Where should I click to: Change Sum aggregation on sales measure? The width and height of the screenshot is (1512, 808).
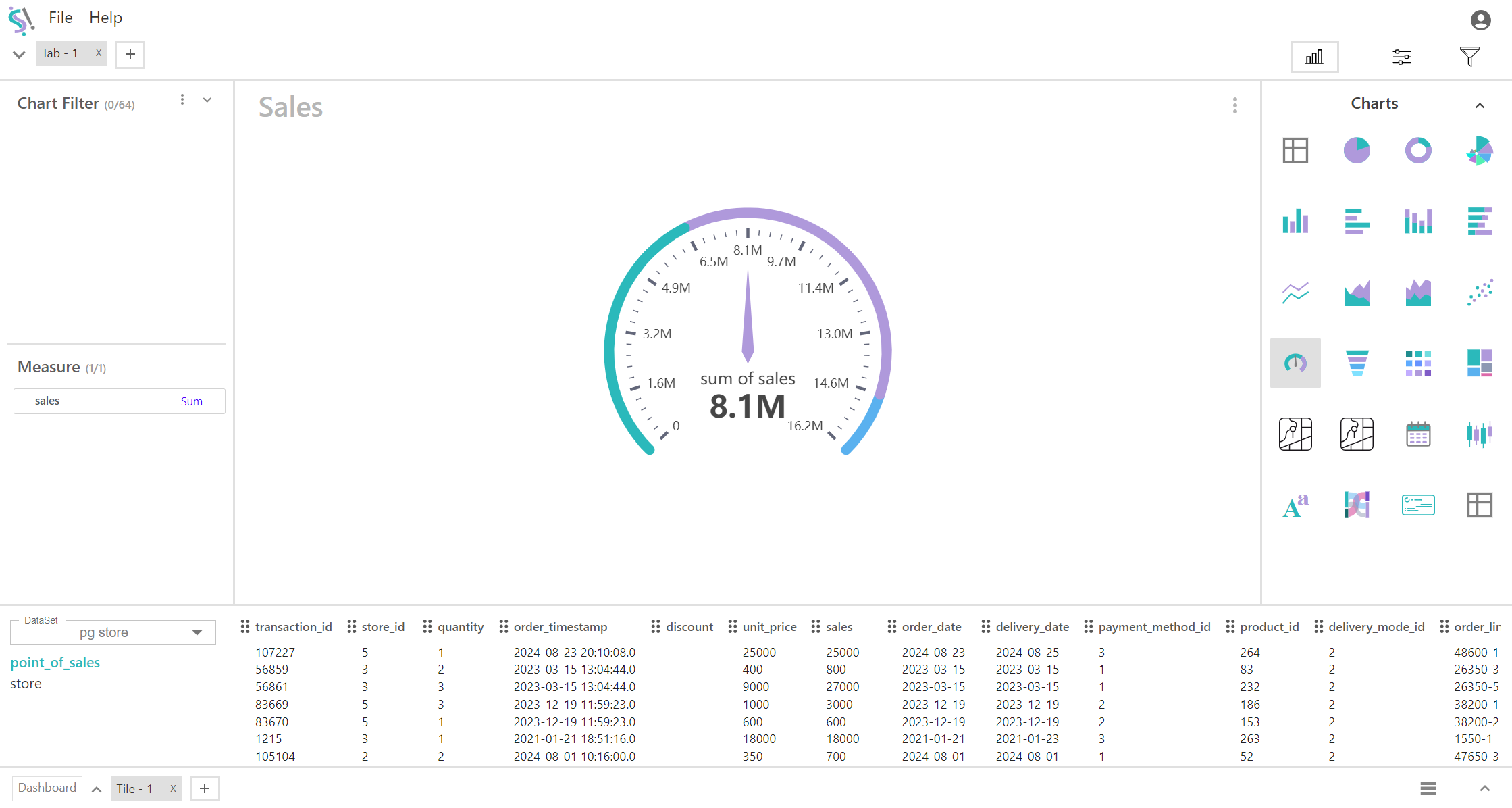pos(191,401)
